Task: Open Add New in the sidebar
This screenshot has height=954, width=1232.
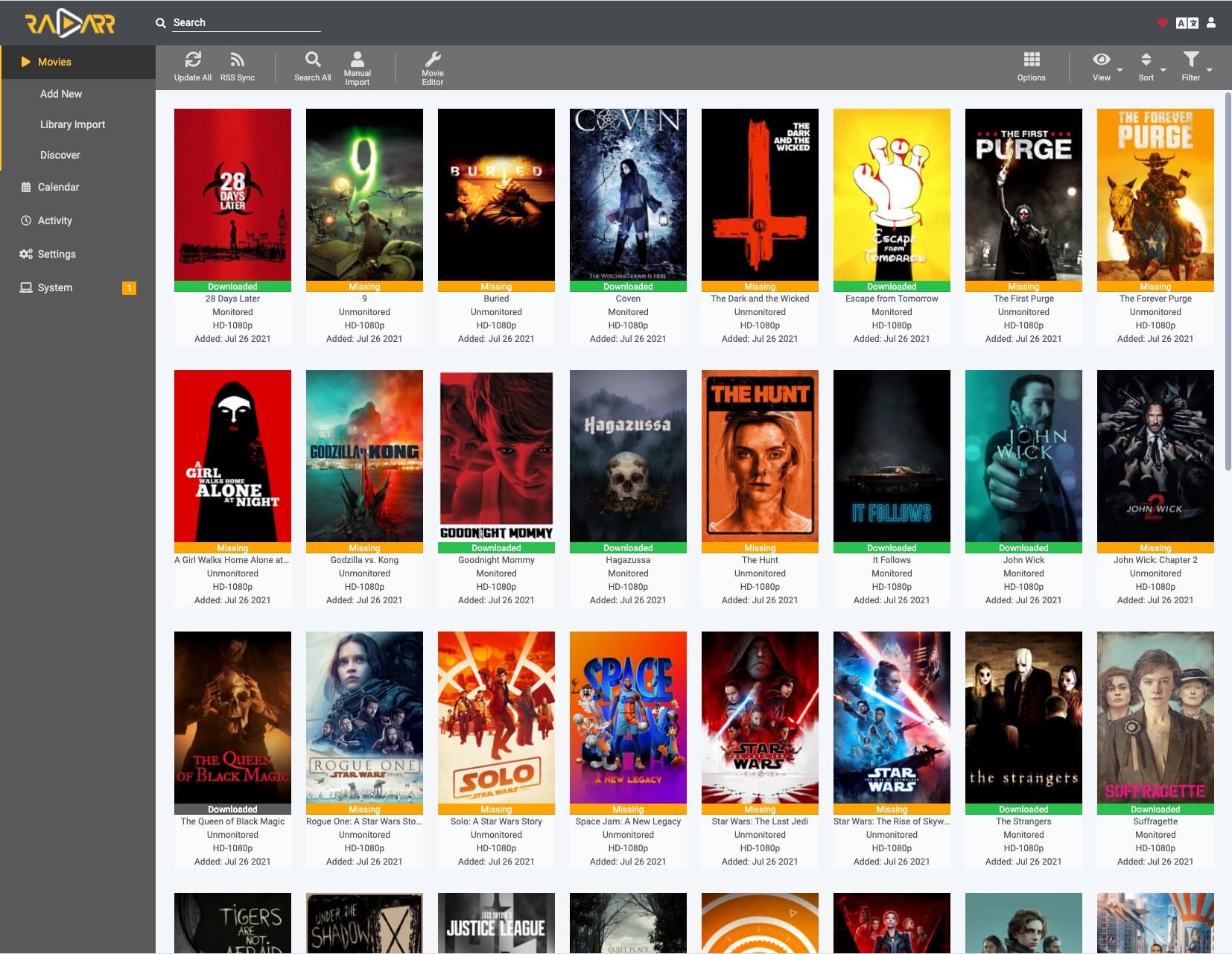Action: [61, 94]
